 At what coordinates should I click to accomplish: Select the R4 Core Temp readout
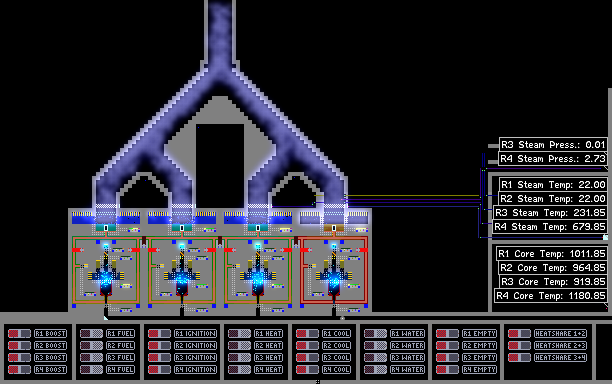[x=551, y=296]
